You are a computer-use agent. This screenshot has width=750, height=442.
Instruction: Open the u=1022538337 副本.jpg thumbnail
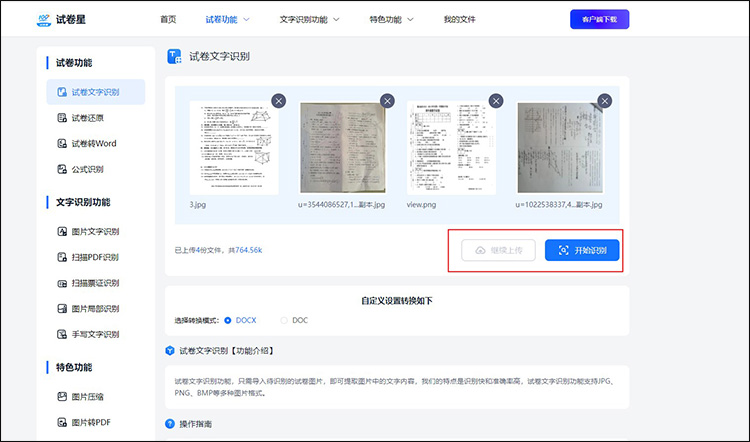coord(560,148)
